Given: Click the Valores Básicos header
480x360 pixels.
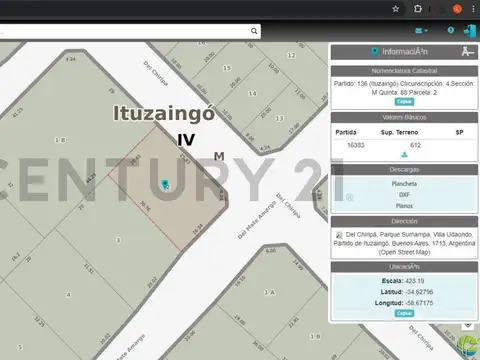Looking at the screenshot, I should pos(404,117).
